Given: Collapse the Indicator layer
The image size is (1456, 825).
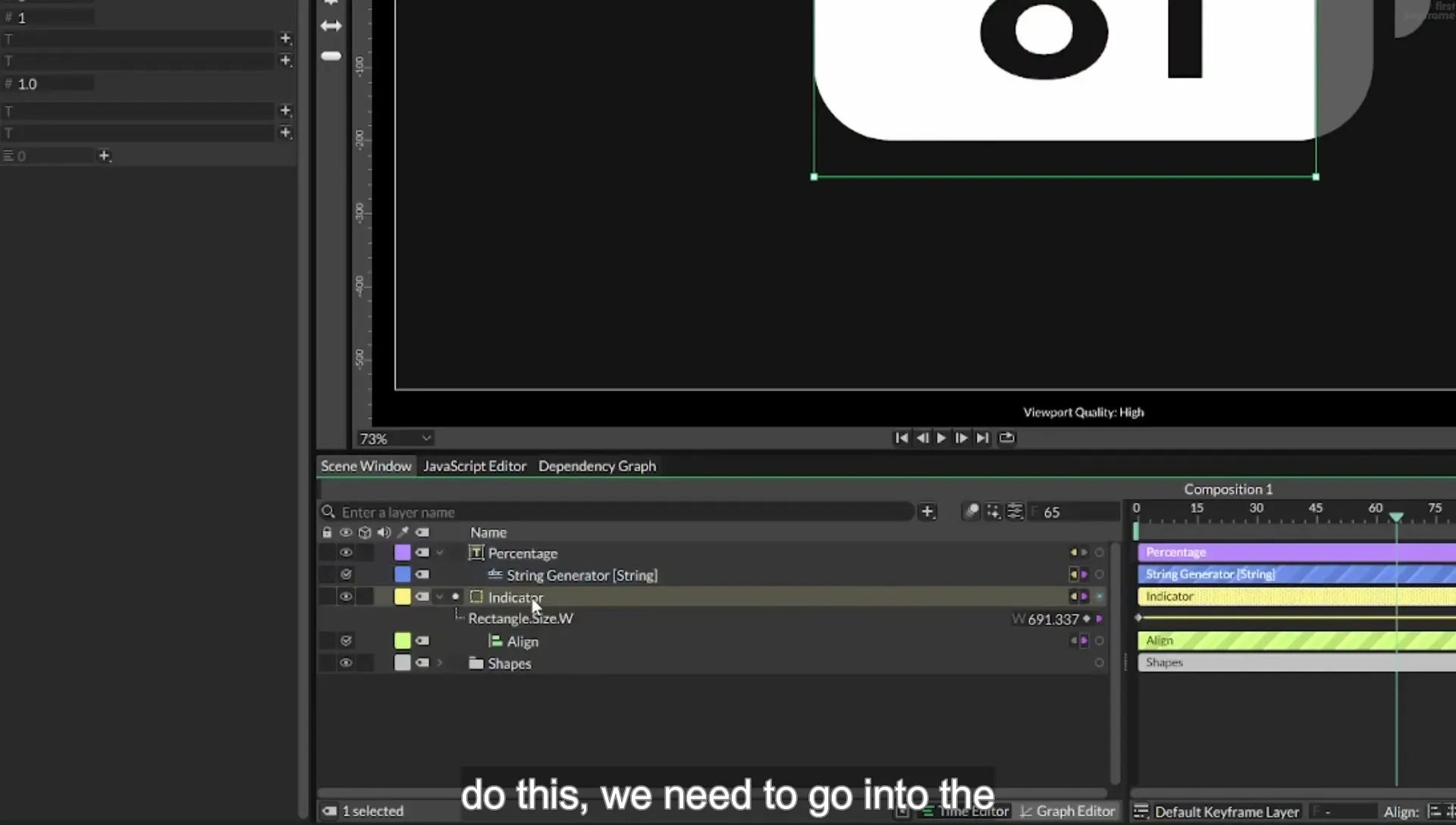Looking at the screenshot, I should pos(440,597).
